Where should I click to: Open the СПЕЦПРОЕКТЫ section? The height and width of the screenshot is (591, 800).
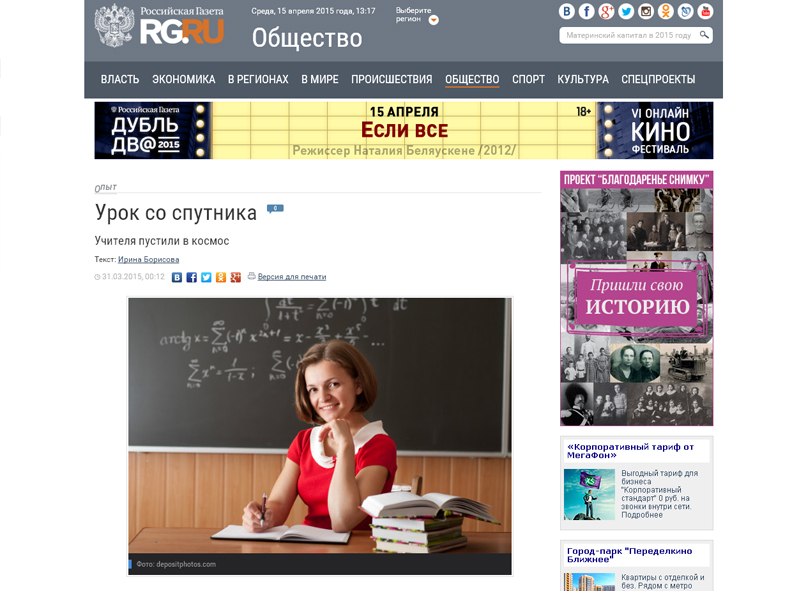click(658, 80)
